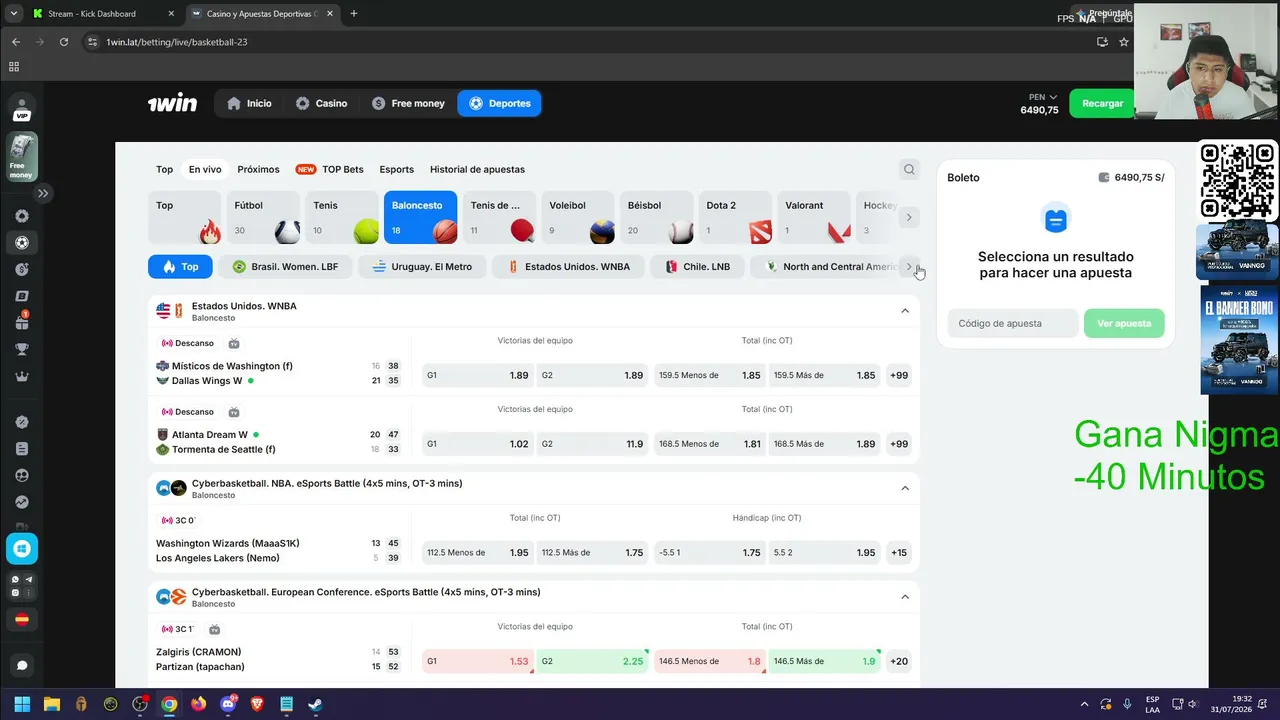The width and height of the screenshot is (1280, 720).
Task: Open File Explorer from taskbar
Action: click(x=52, y=704)
